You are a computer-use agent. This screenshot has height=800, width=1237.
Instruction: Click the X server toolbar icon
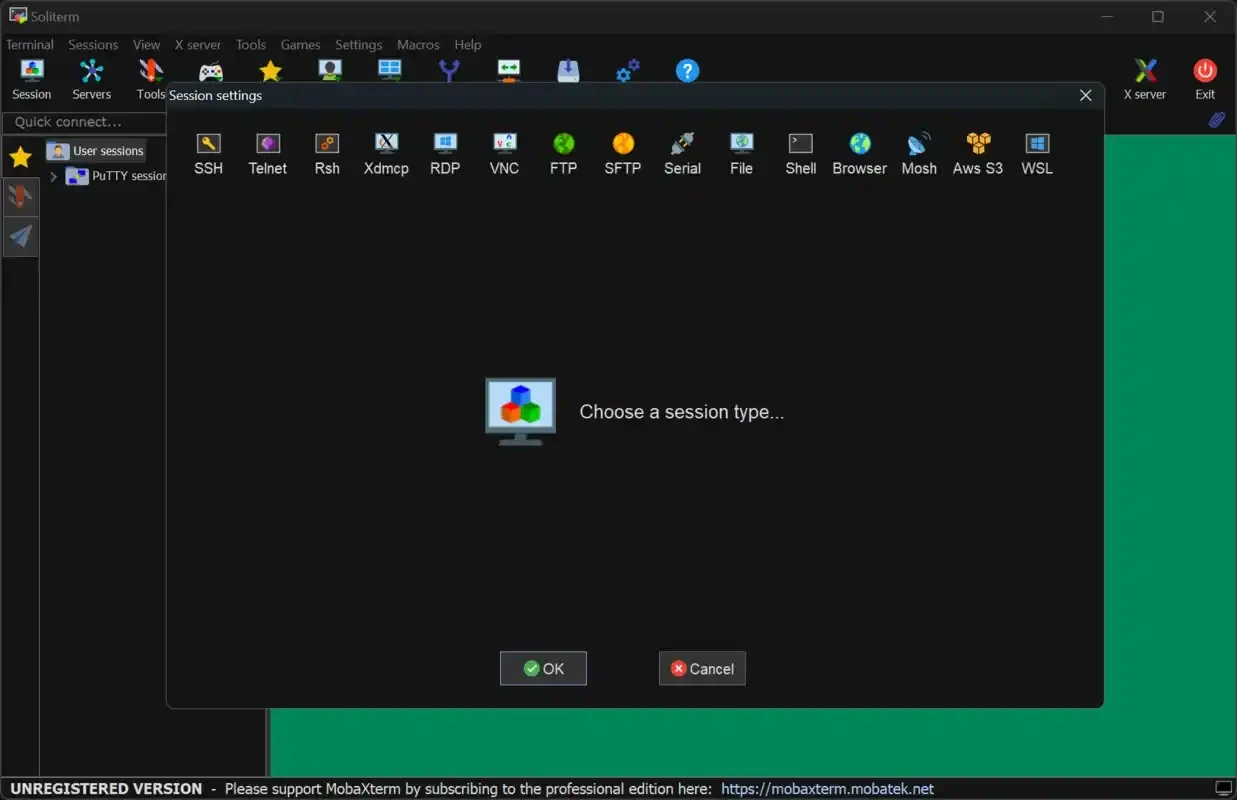[1145, 80]
